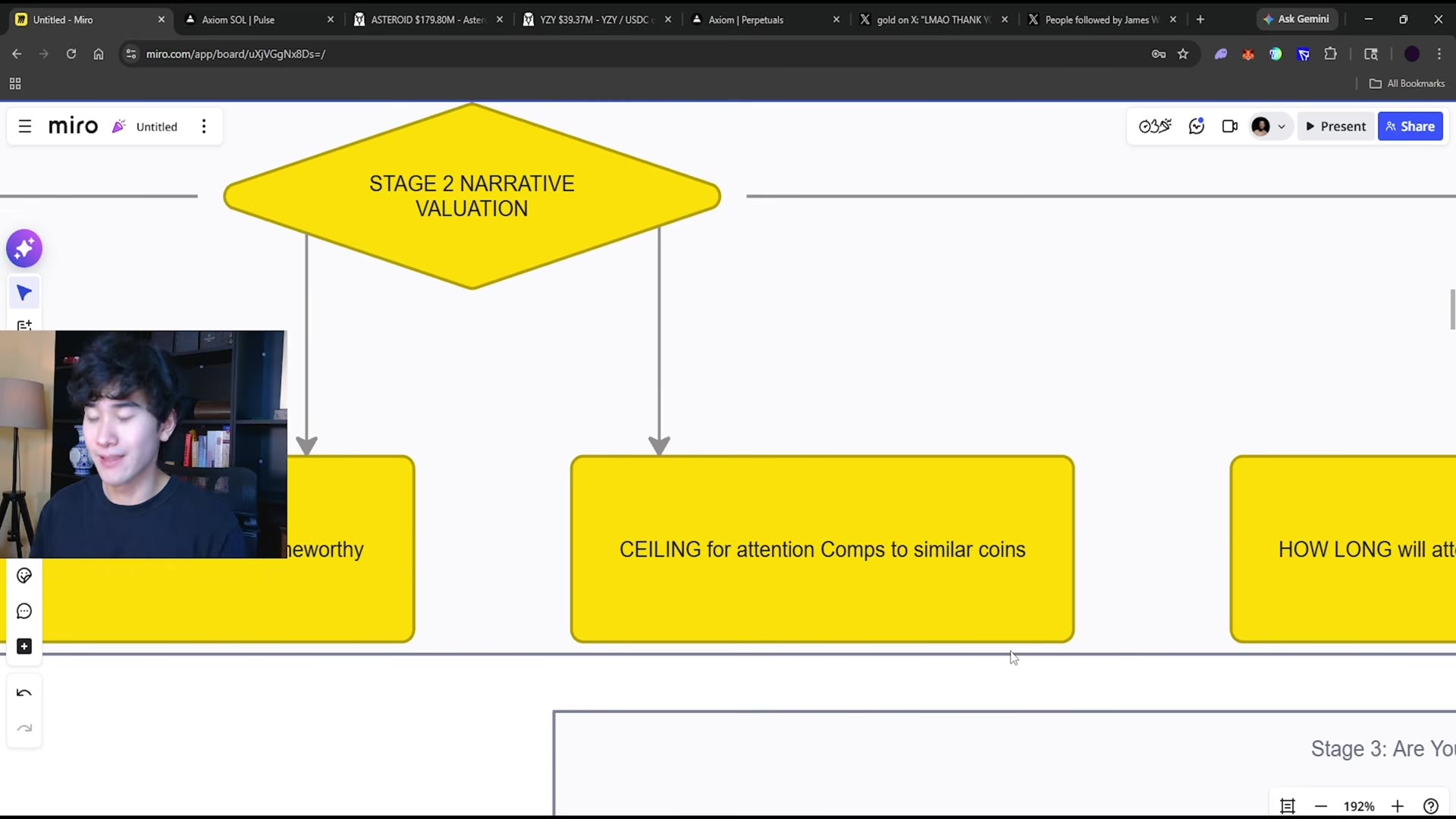This screenshot has height=819, width=1456.
Task: Open the plus apps tool in sidebar
Action: click(x=24, y=646)
